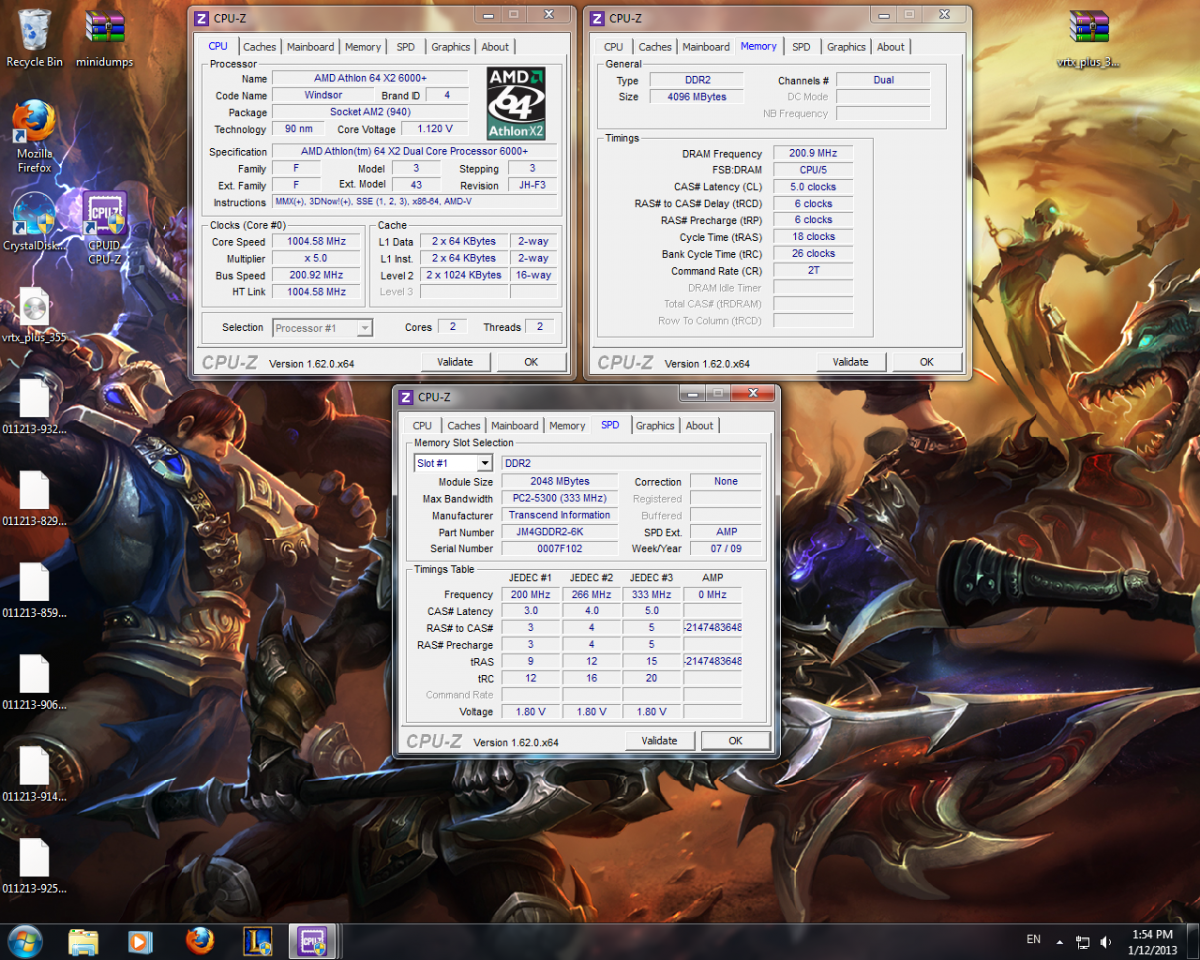Select the 011213-914 dump file
This screenshot has width=1200, height=960.
(x=34, y=775)
